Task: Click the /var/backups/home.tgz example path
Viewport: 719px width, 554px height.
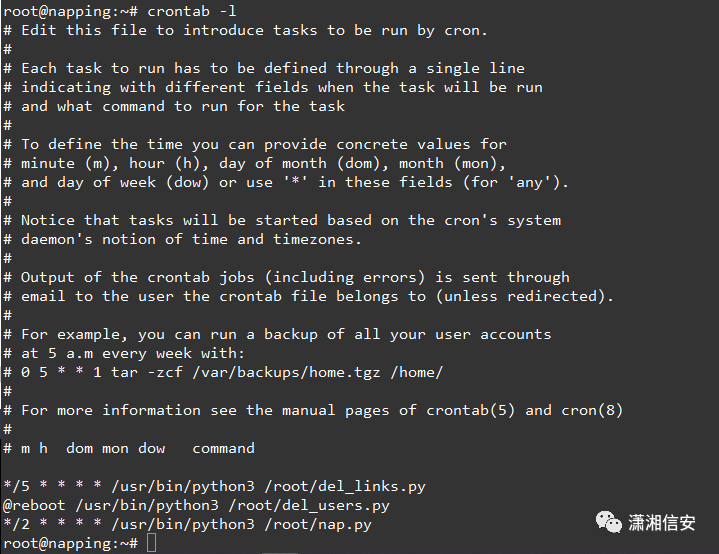Action: [286, 372]
